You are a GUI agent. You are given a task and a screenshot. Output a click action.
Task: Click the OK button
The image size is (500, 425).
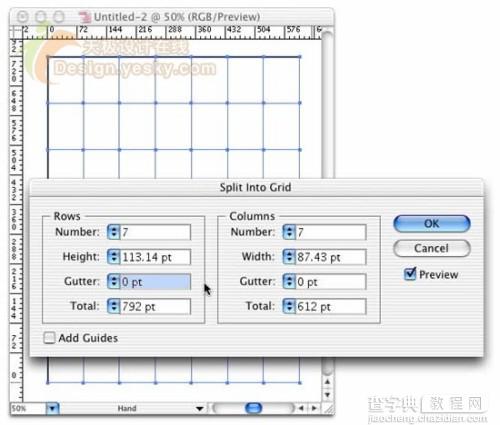click(432, 223)
